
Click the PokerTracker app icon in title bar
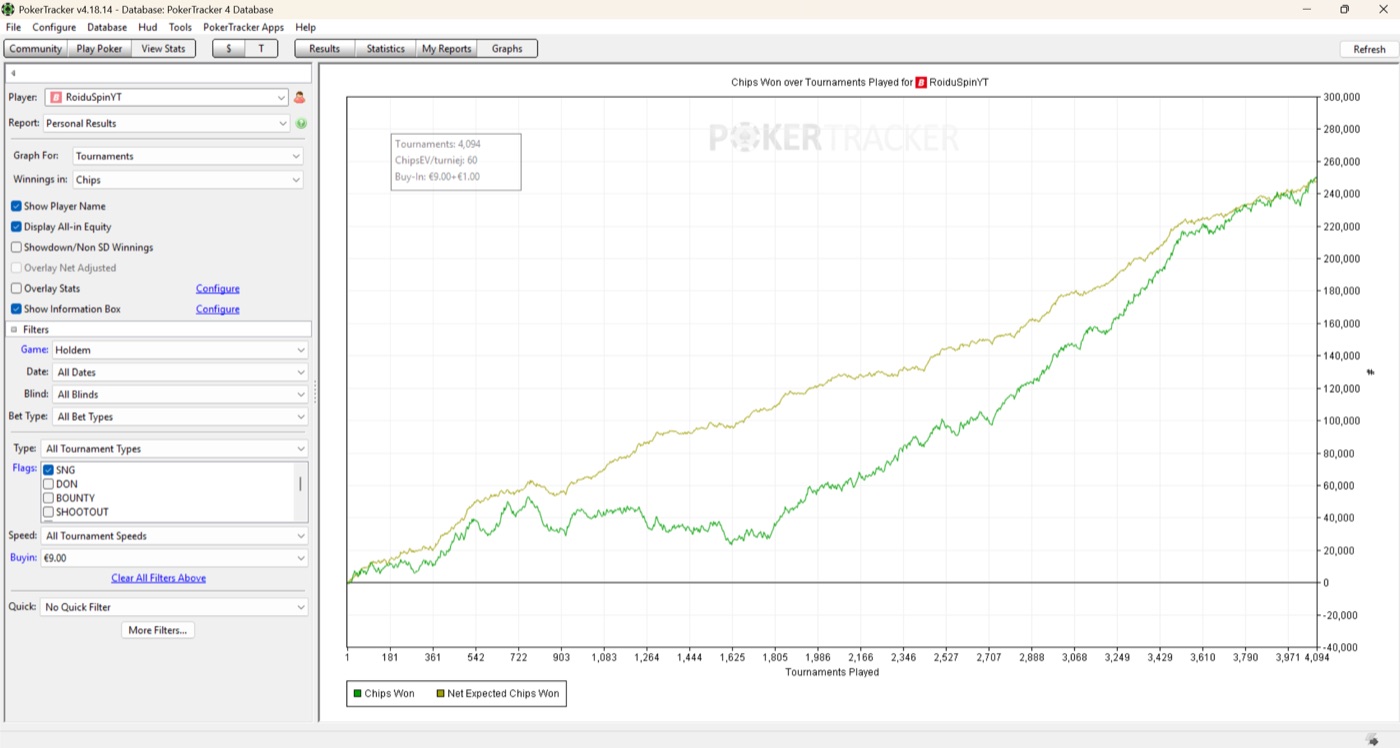8,9
